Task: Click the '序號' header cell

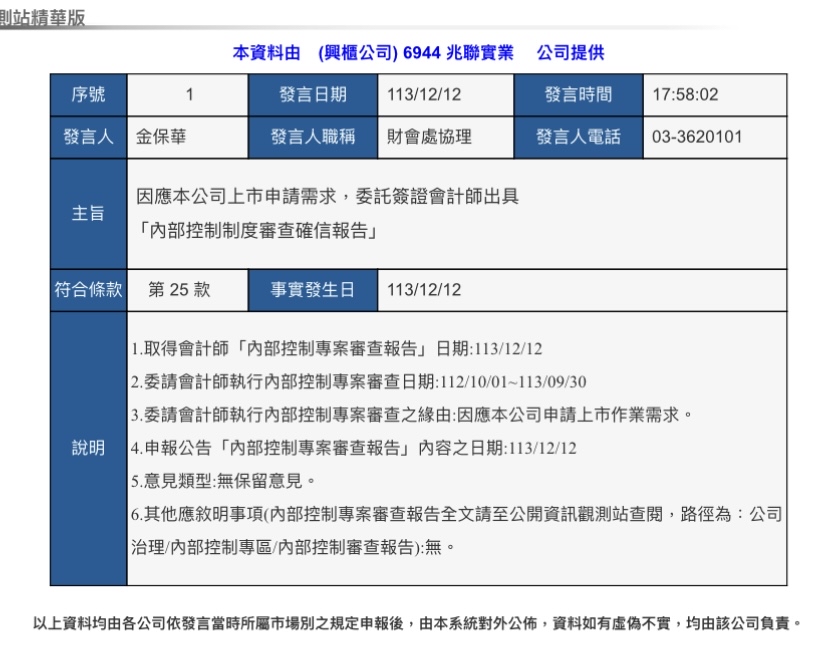Action: 88,95
